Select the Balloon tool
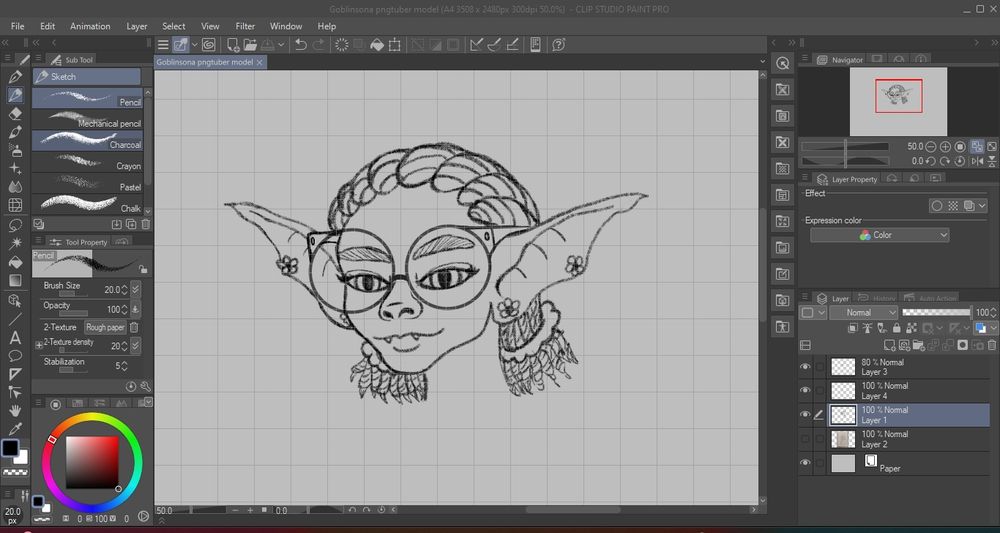The height and width of the screenshot is (533, 1000). point(15,355)
